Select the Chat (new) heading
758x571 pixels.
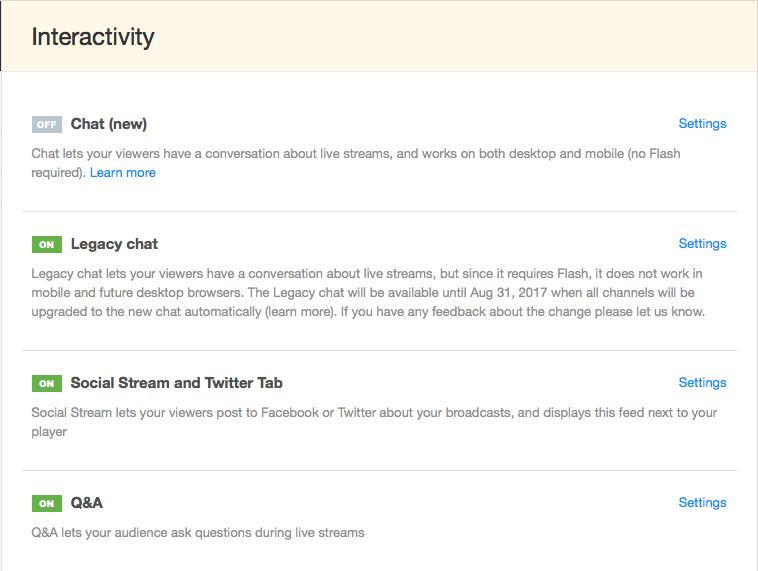(x=109, y=124)
